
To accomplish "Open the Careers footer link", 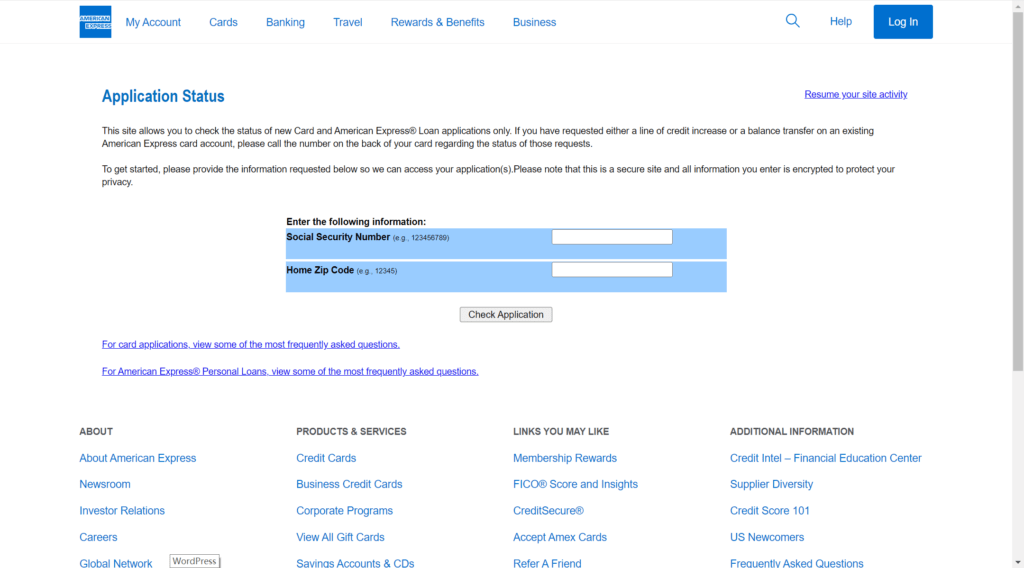I will click(x=99, y=537).
